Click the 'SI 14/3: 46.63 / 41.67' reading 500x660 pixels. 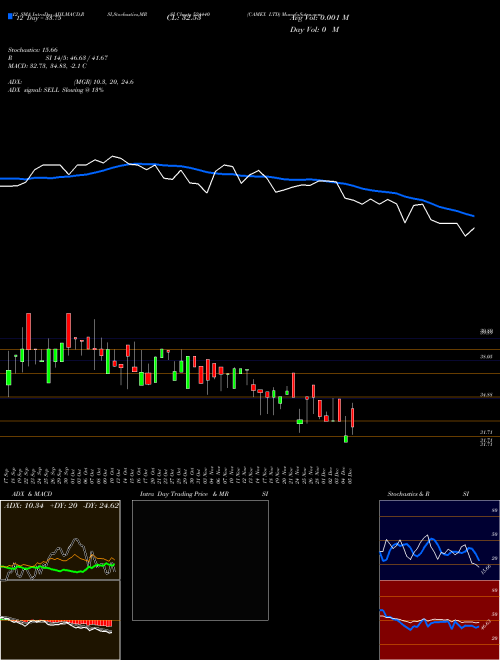tap(77, 58)
